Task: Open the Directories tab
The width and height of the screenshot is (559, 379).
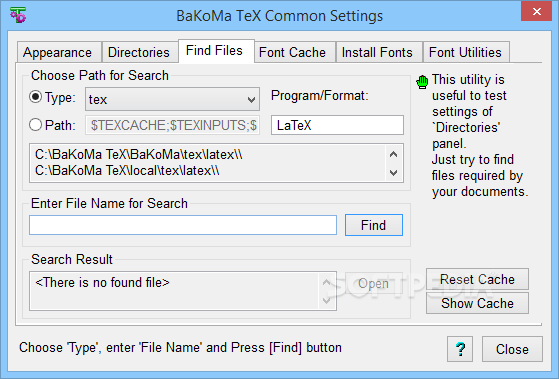Action: (140, 52)
